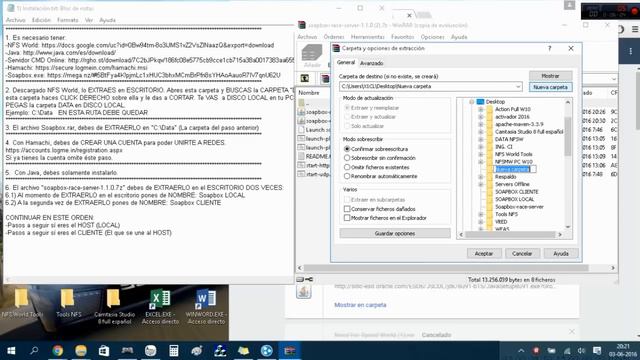Open taskbar search magnifier
This screenshot has width=640, height=360.
34,351
